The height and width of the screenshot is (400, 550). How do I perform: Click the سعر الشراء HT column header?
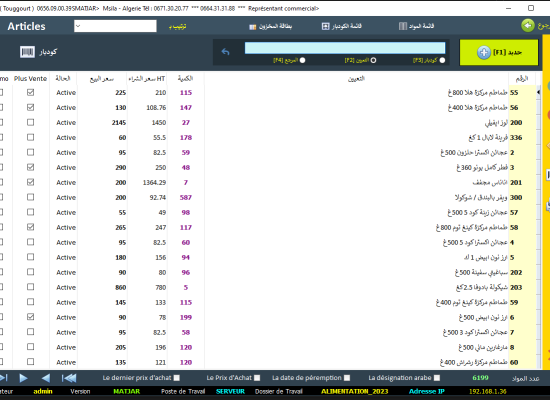[147, 79]
